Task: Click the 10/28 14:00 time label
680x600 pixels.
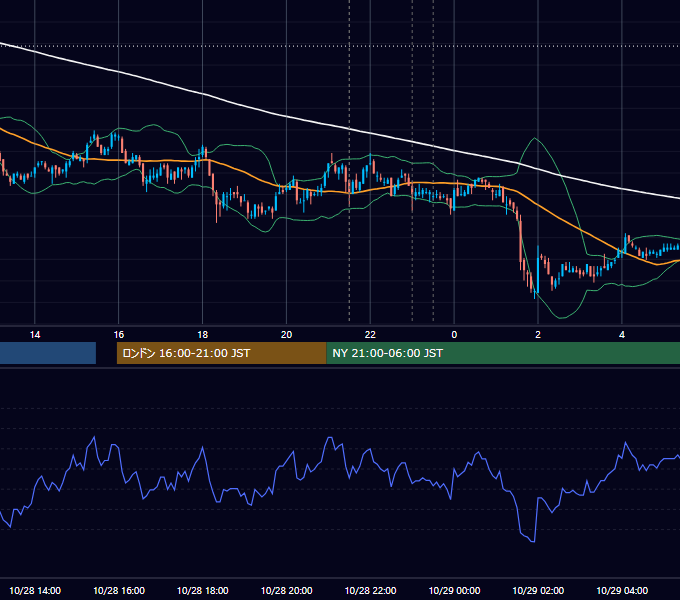Action: pos(35,590)
